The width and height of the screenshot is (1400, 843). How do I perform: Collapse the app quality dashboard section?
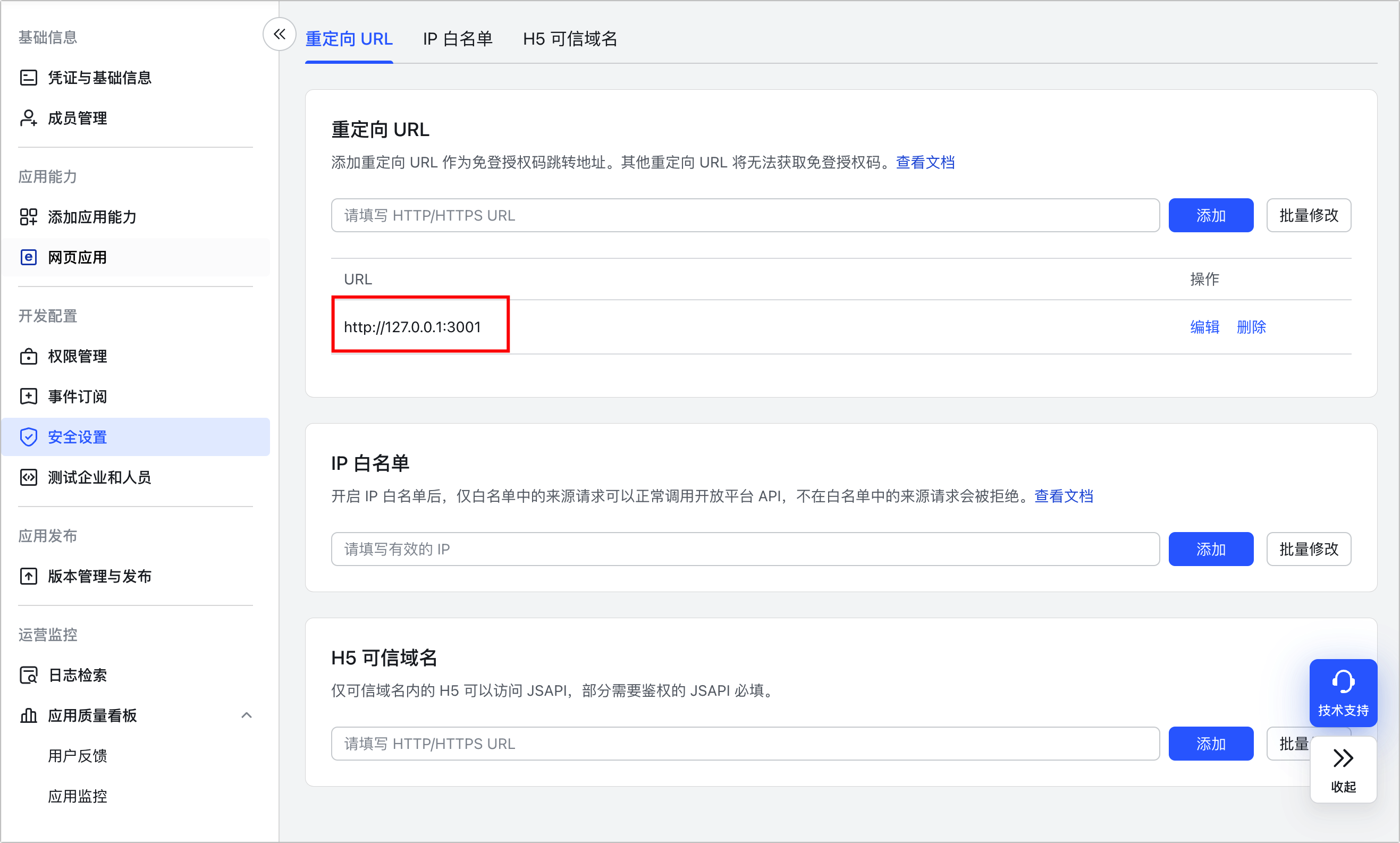coord(246,715)
